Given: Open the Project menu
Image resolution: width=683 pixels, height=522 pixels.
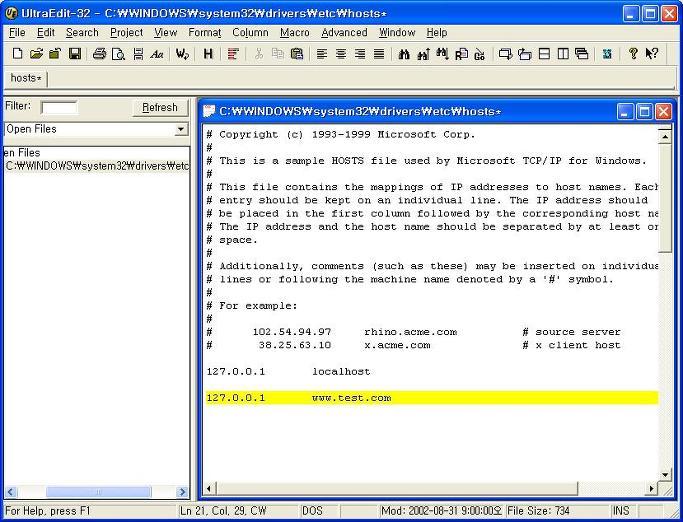Looking at the screenshot, I should [x=126, y=33].
